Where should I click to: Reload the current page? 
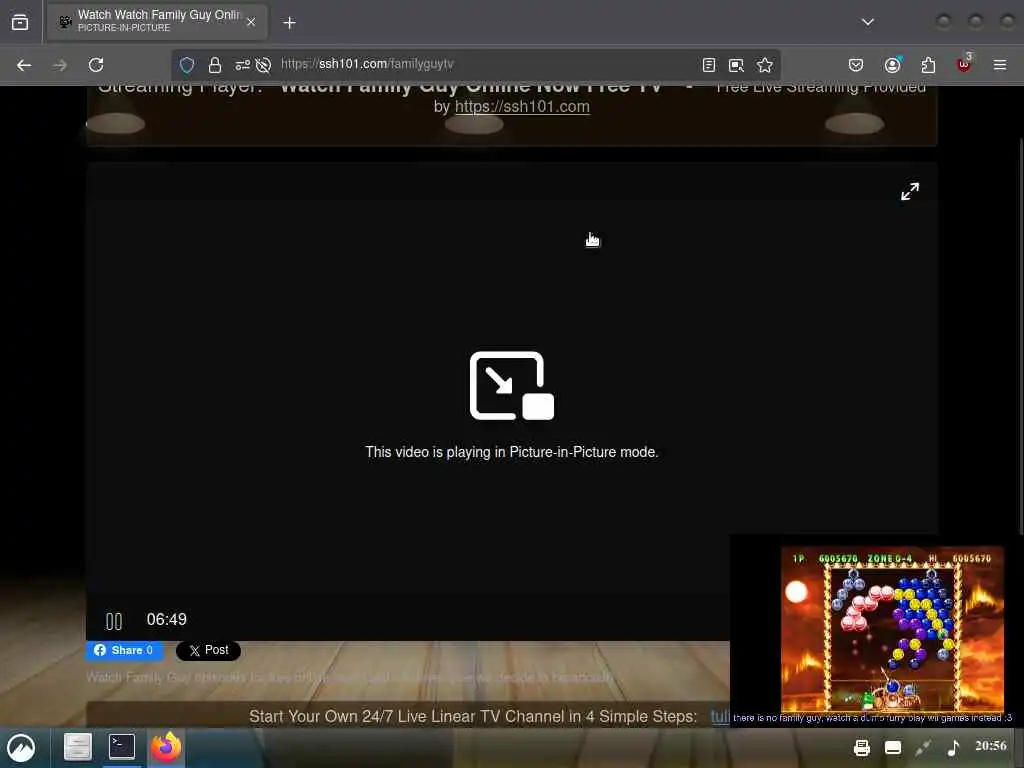[96, 65]
